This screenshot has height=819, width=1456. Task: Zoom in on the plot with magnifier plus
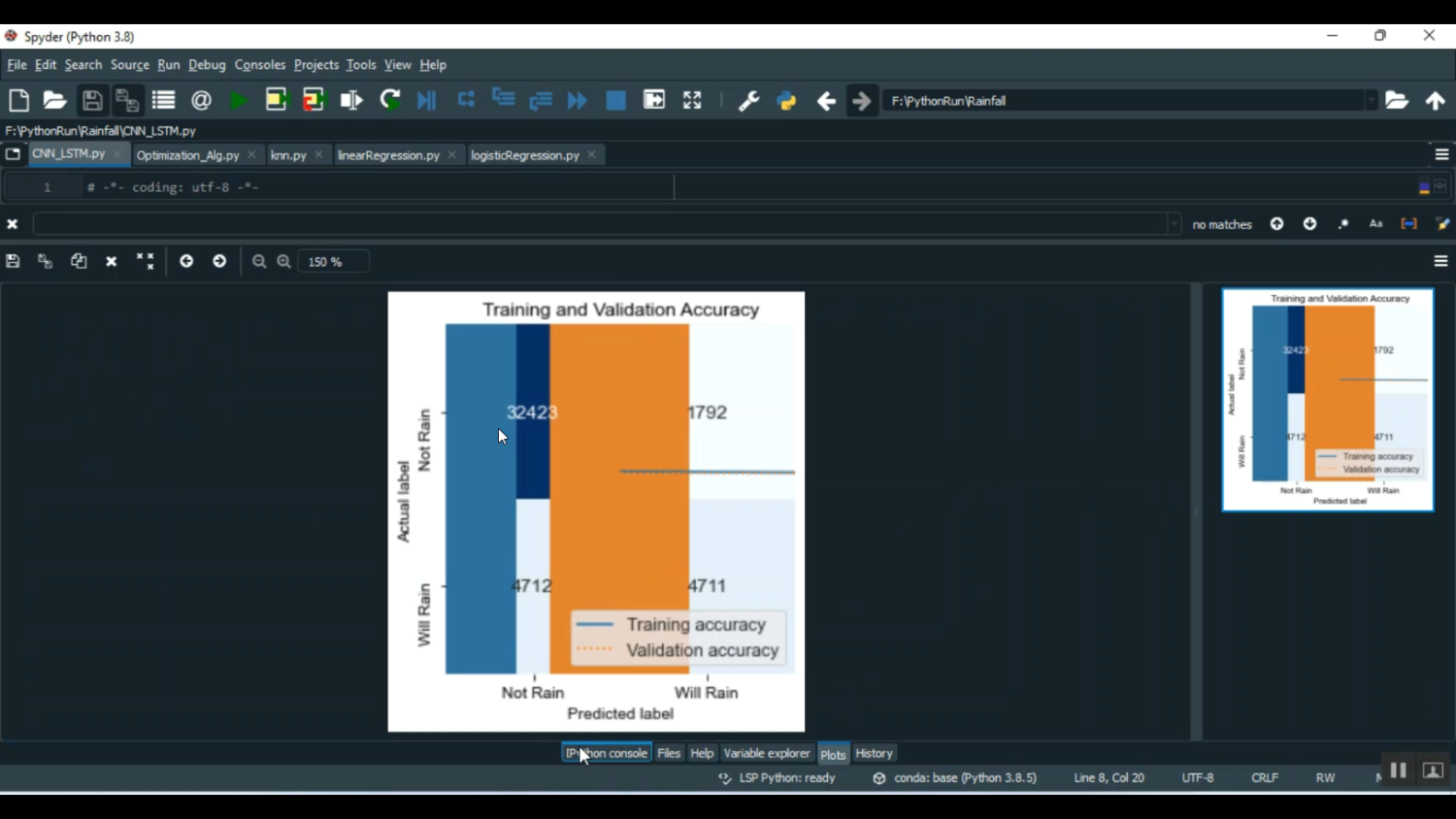[x=284, y=262]
